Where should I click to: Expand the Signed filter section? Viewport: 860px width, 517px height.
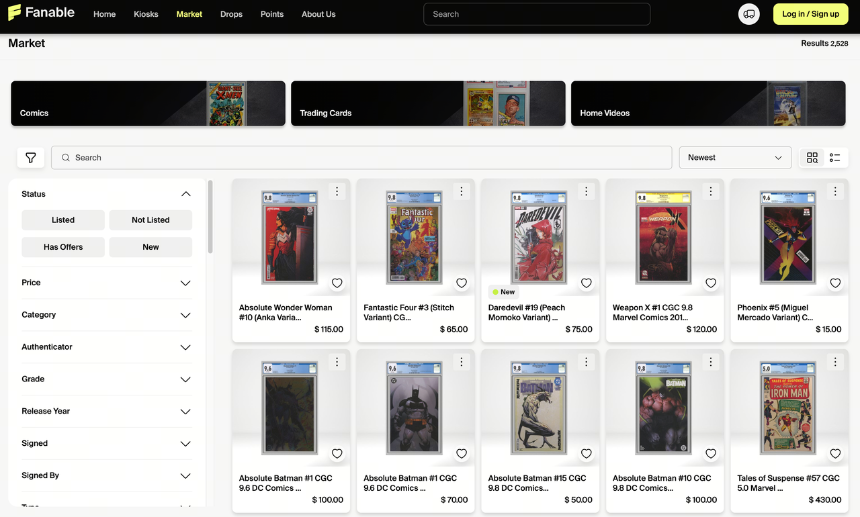click(106, 443)
